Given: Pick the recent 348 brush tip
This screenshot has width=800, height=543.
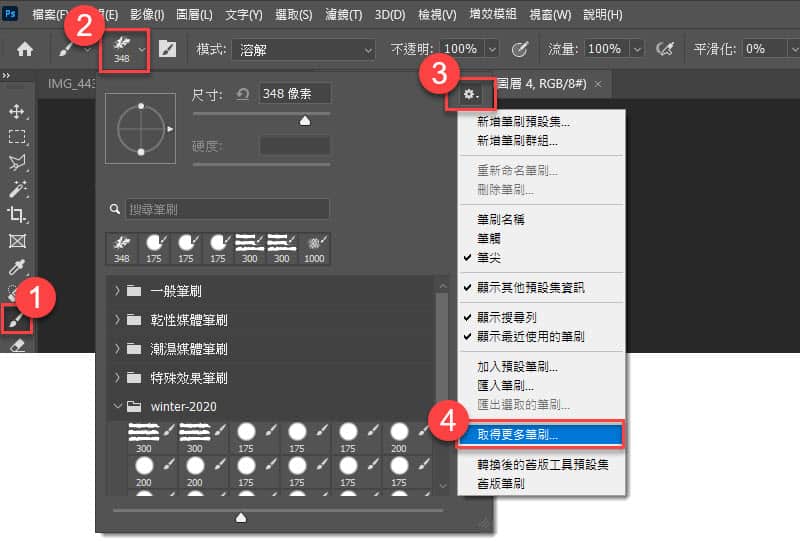Looking at the screenshot, I should pos(121,249).
